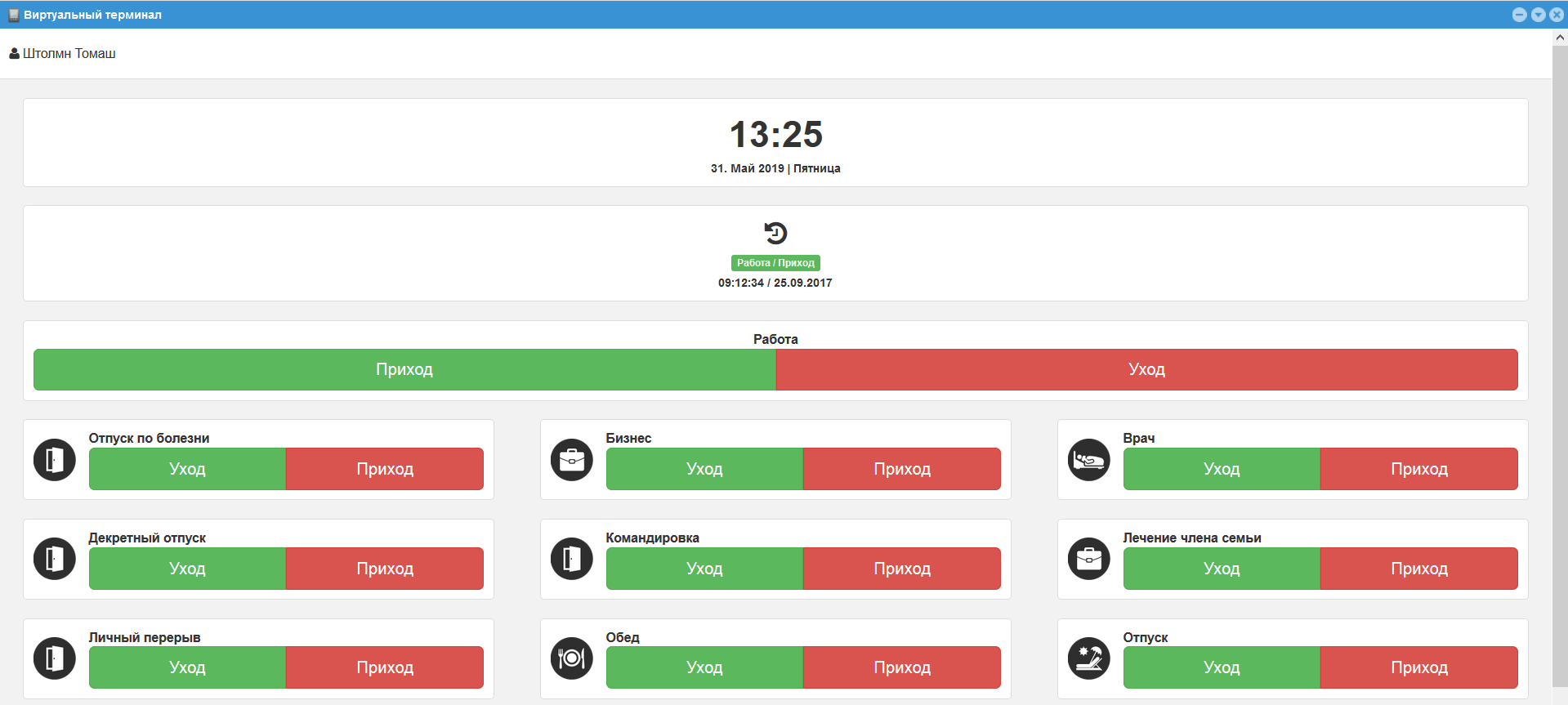Screen dimensions: 1568x705
Task: Click the Отпуск beach vacation icon
Action: tap(1089, 658)
